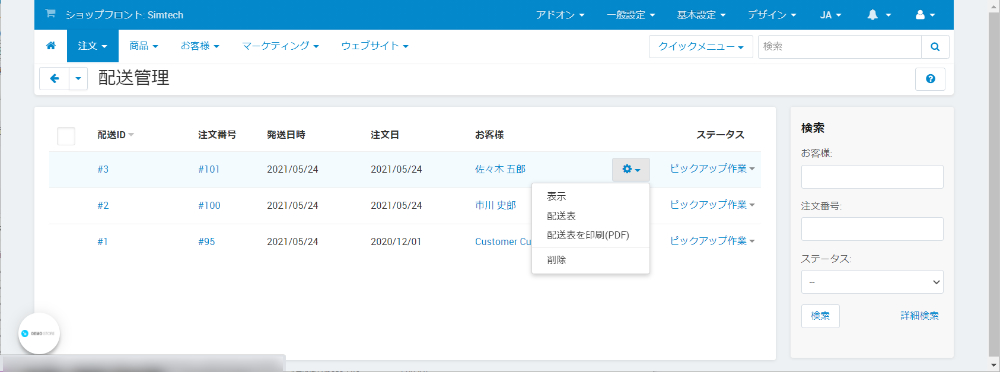Viewport: 1000px width, 372px height.
Task: Go back with the arrow button
Action: pos(54,78)
